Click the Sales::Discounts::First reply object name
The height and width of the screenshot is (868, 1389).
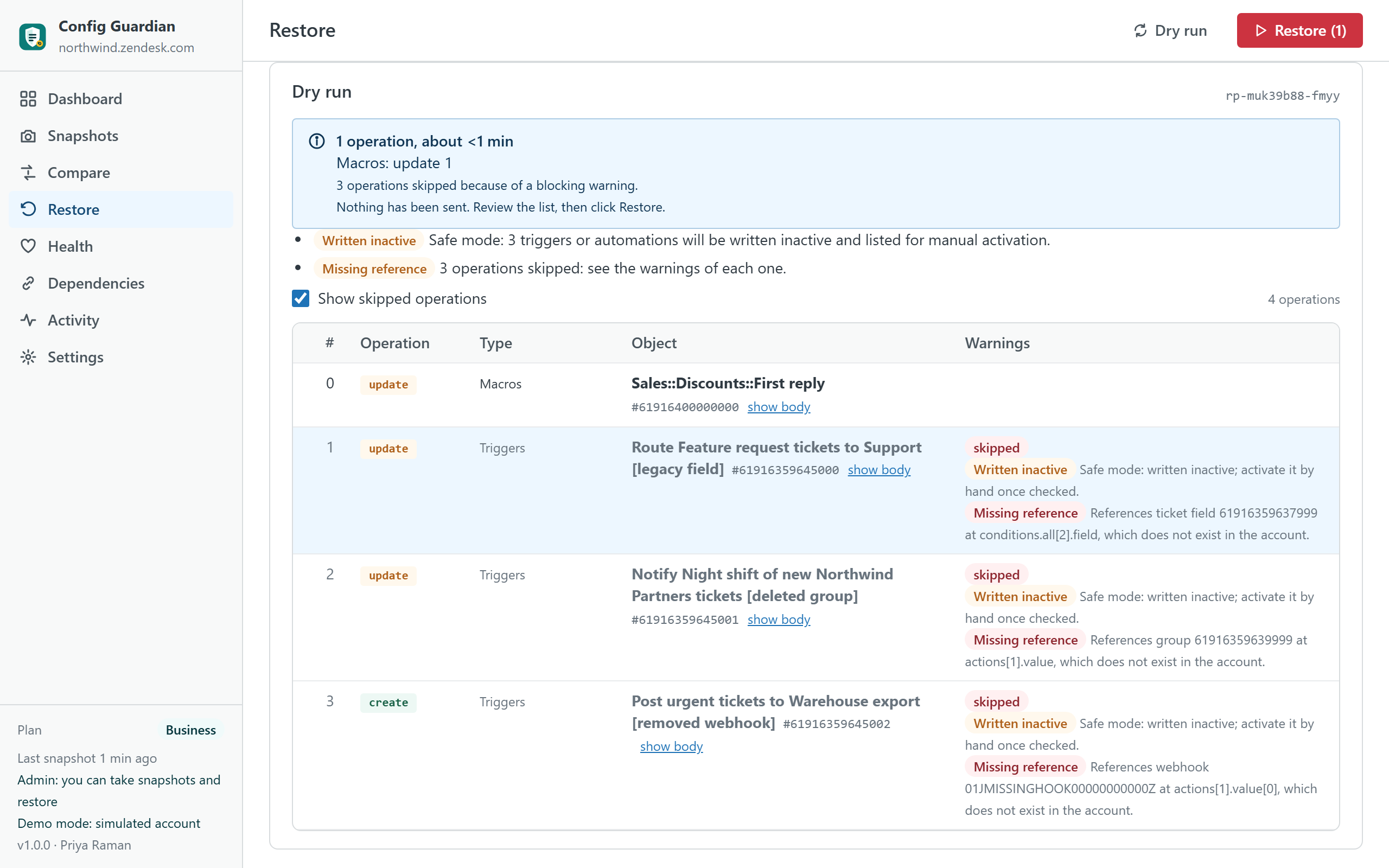click(x=728, y=383)
